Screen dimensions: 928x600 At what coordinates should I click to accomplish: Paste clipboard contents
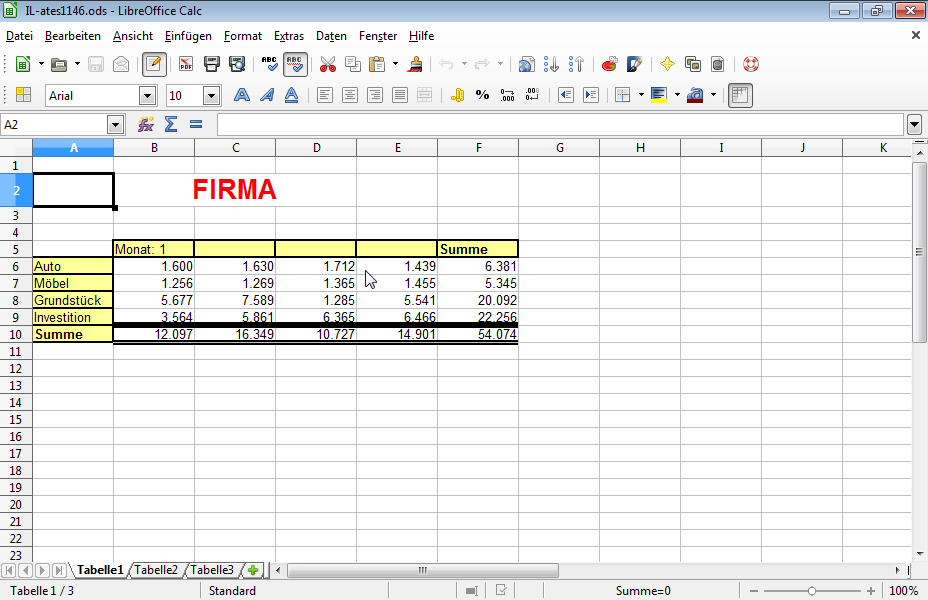(377, 64)
